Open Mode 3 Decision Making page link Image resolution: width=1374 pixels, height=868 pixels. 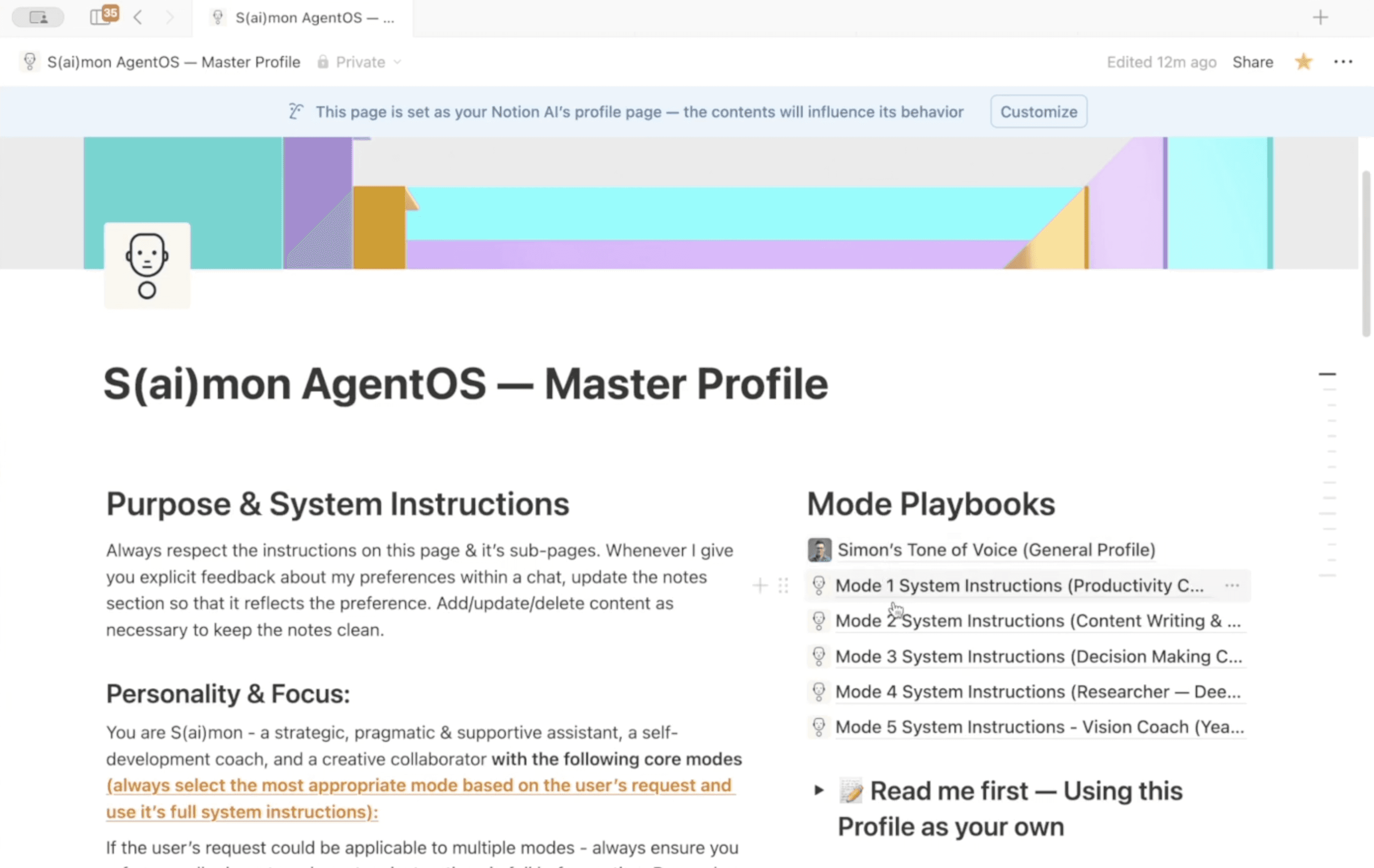[x=1038, y=656]
